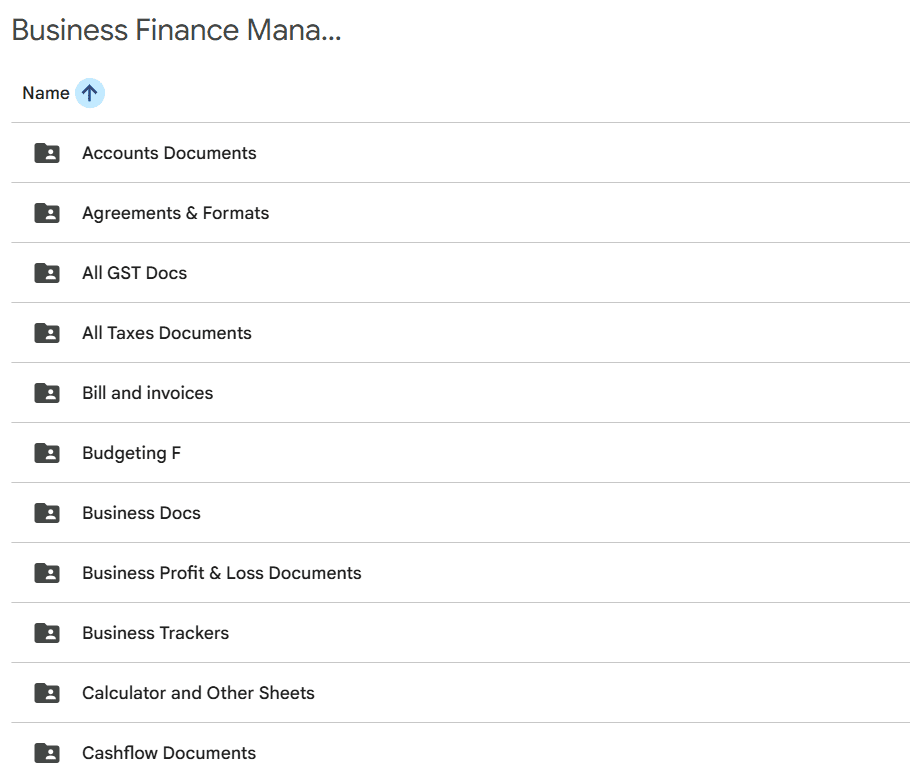Click the shared folder icon beside Accounts Documents
910x777 pixels.
(x=47, y=153)
